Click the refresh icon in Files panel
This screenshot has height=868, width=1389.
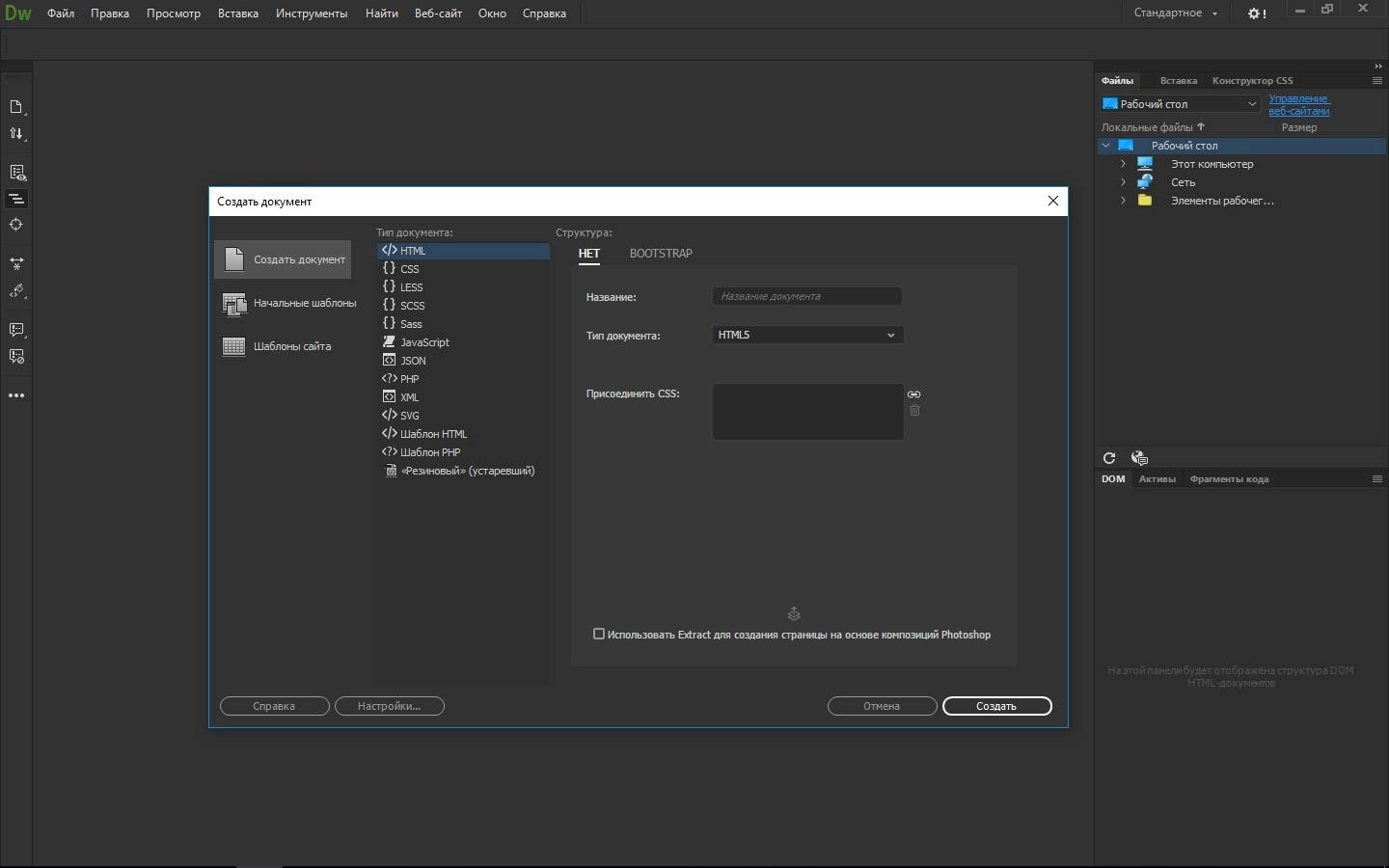click(x=1109, y=458)
